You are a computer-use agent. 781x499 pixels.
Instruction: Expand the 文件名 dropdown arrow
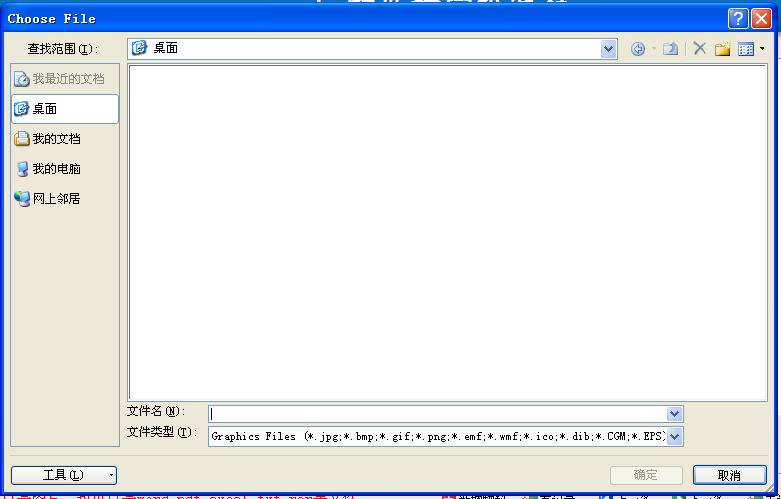pos(674,414)
